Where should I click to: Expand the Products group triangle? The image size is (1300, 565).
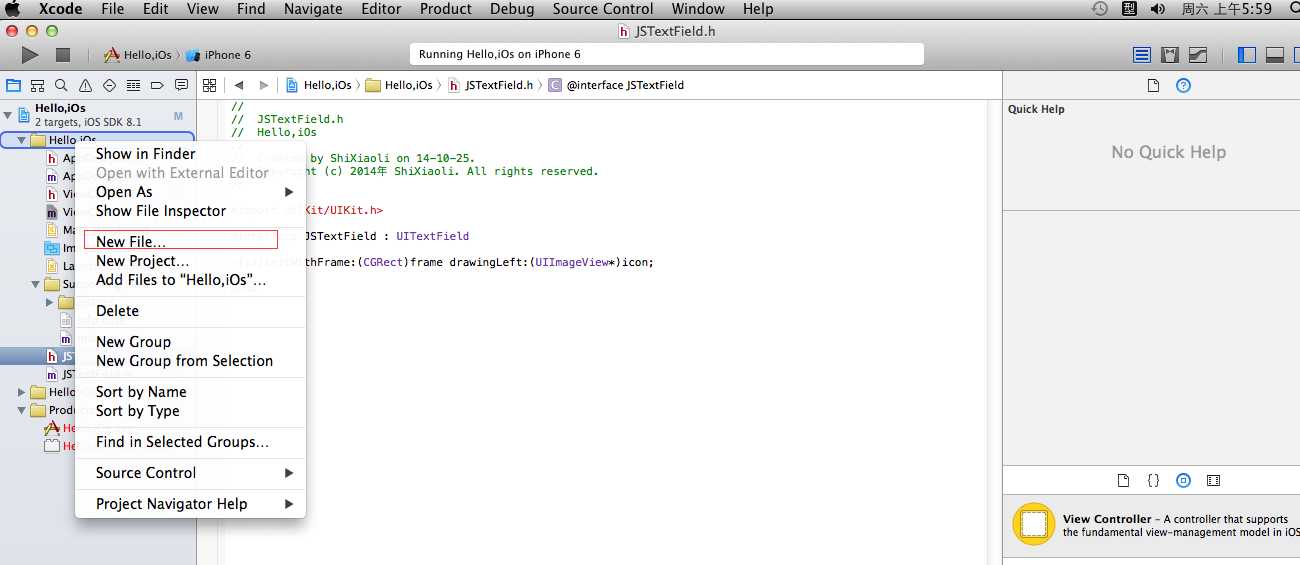pyautogui.click(x=21, y=410)
